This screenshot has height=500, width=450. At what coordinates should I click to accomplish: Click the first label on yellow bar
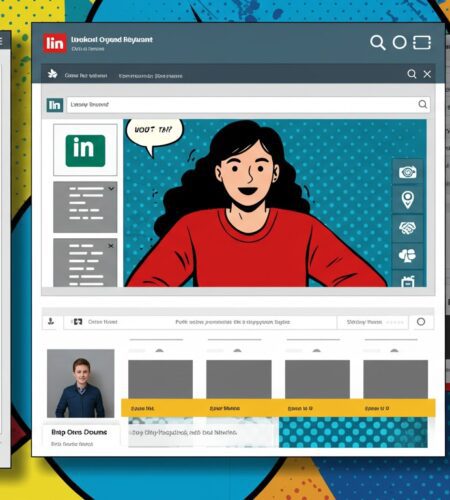143,408
